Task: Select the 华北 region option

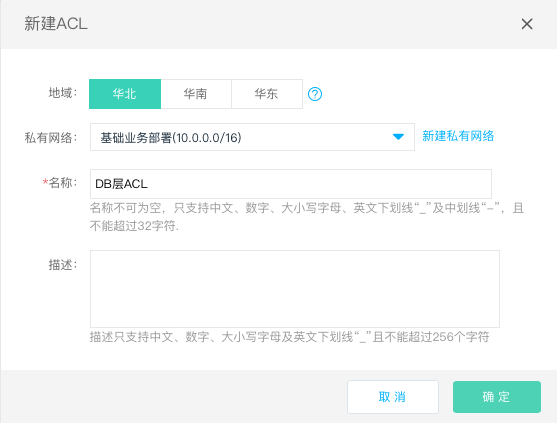Action: click(125, 94)
